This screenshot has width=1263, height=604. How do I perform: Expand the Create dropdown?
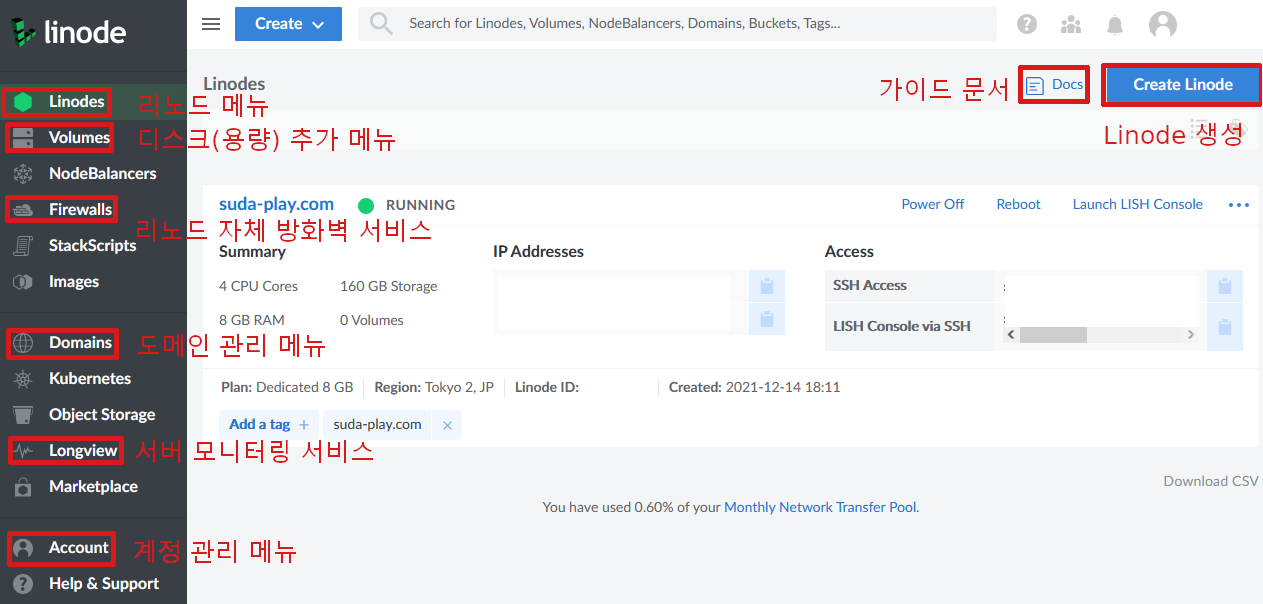(288, 24)
